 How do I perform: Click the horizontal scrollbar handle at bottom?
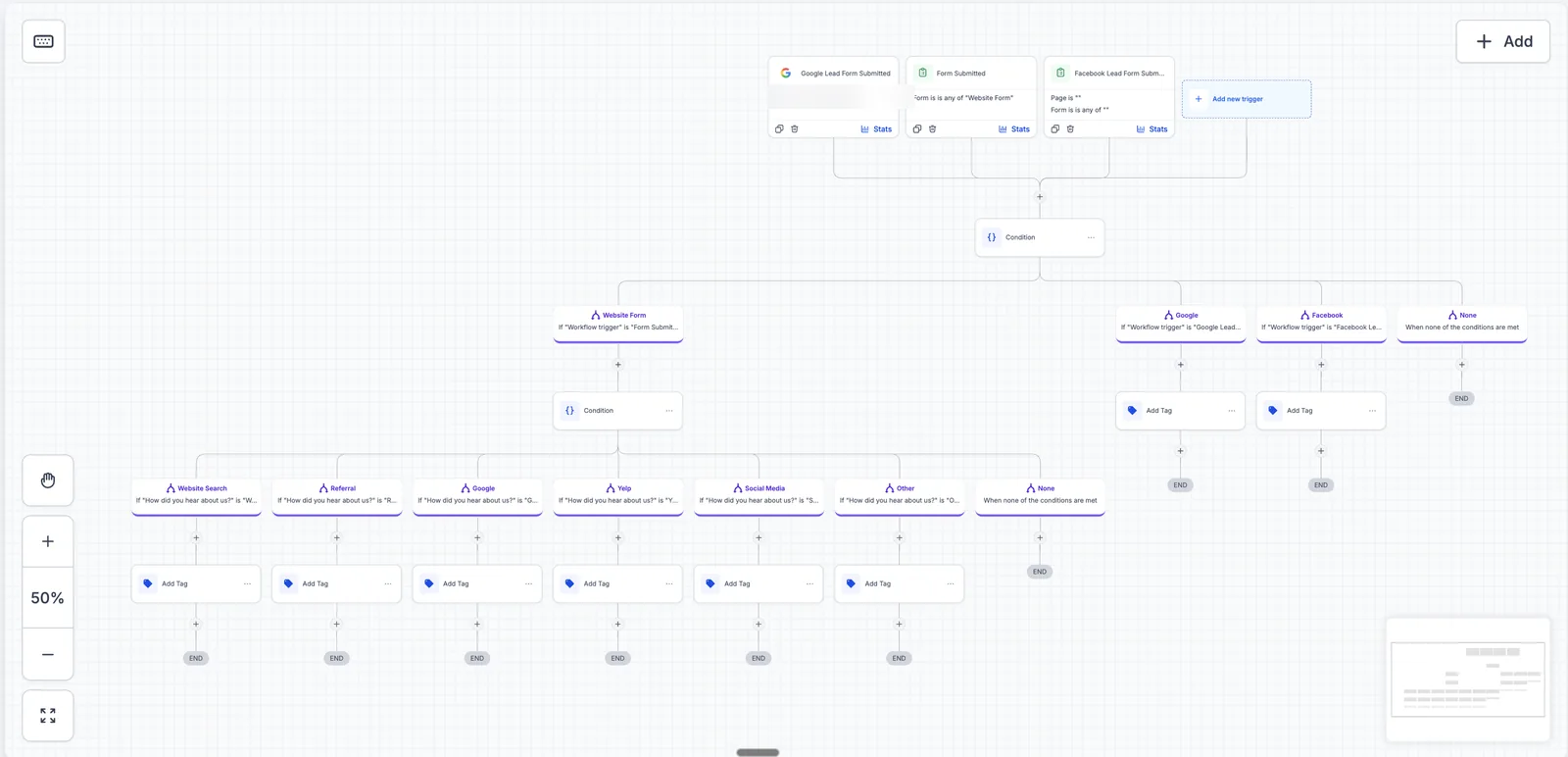point(758,752)
